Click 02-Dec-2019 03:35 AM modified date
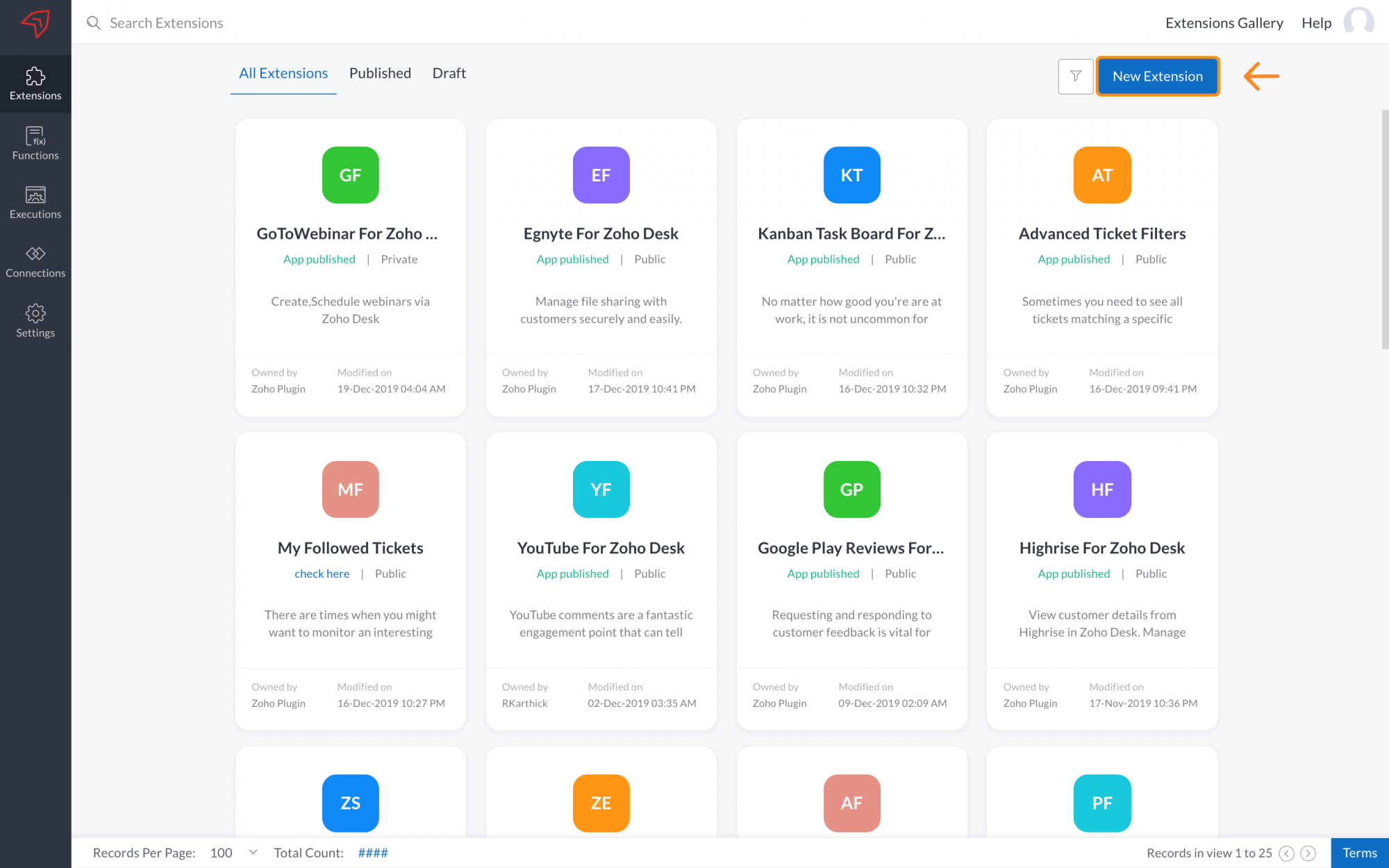Screen dimensions: 1389x868 (x=642, y=703)
